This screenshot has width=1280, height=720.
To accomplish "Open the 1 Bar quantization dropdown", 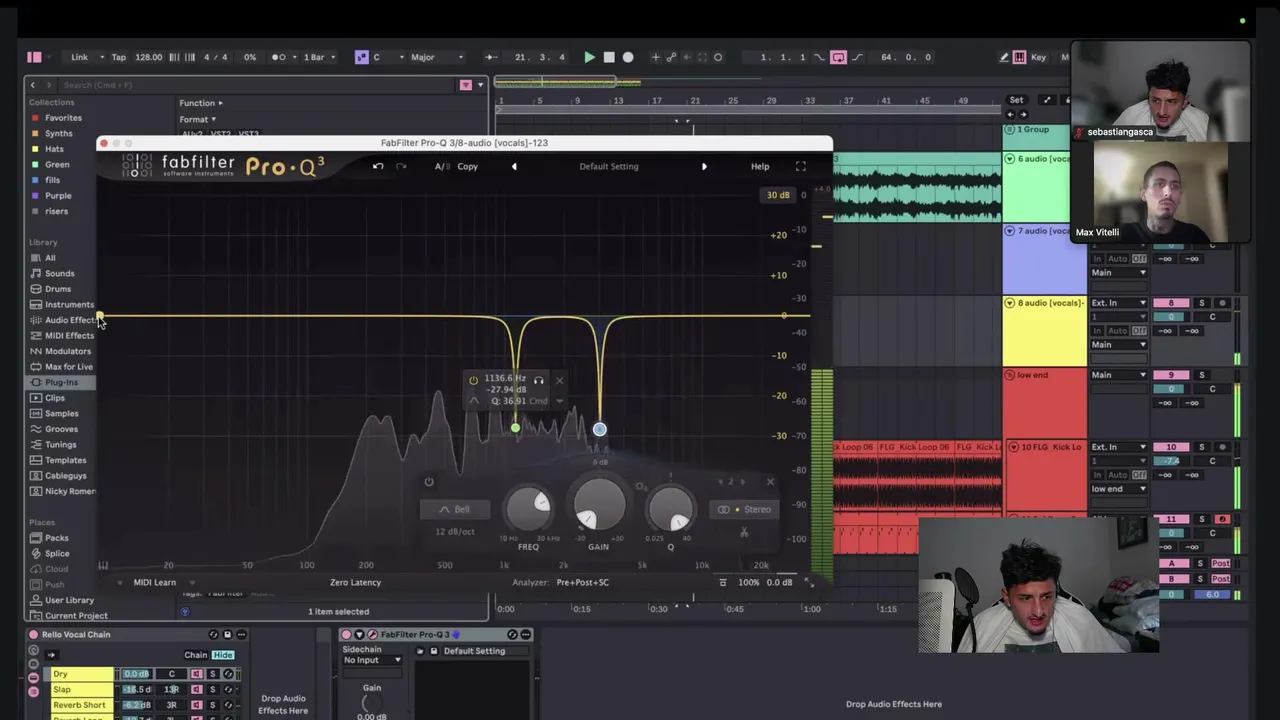I will (x=317, y=57).
